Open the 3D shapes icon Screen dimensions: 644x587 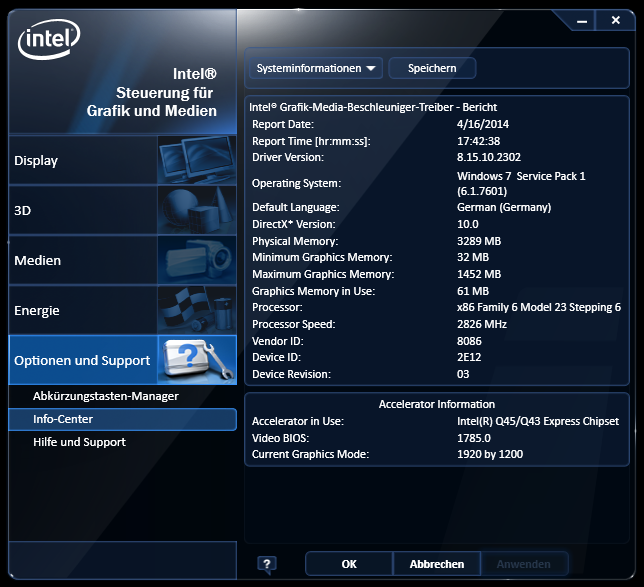(x=197, y=210)
